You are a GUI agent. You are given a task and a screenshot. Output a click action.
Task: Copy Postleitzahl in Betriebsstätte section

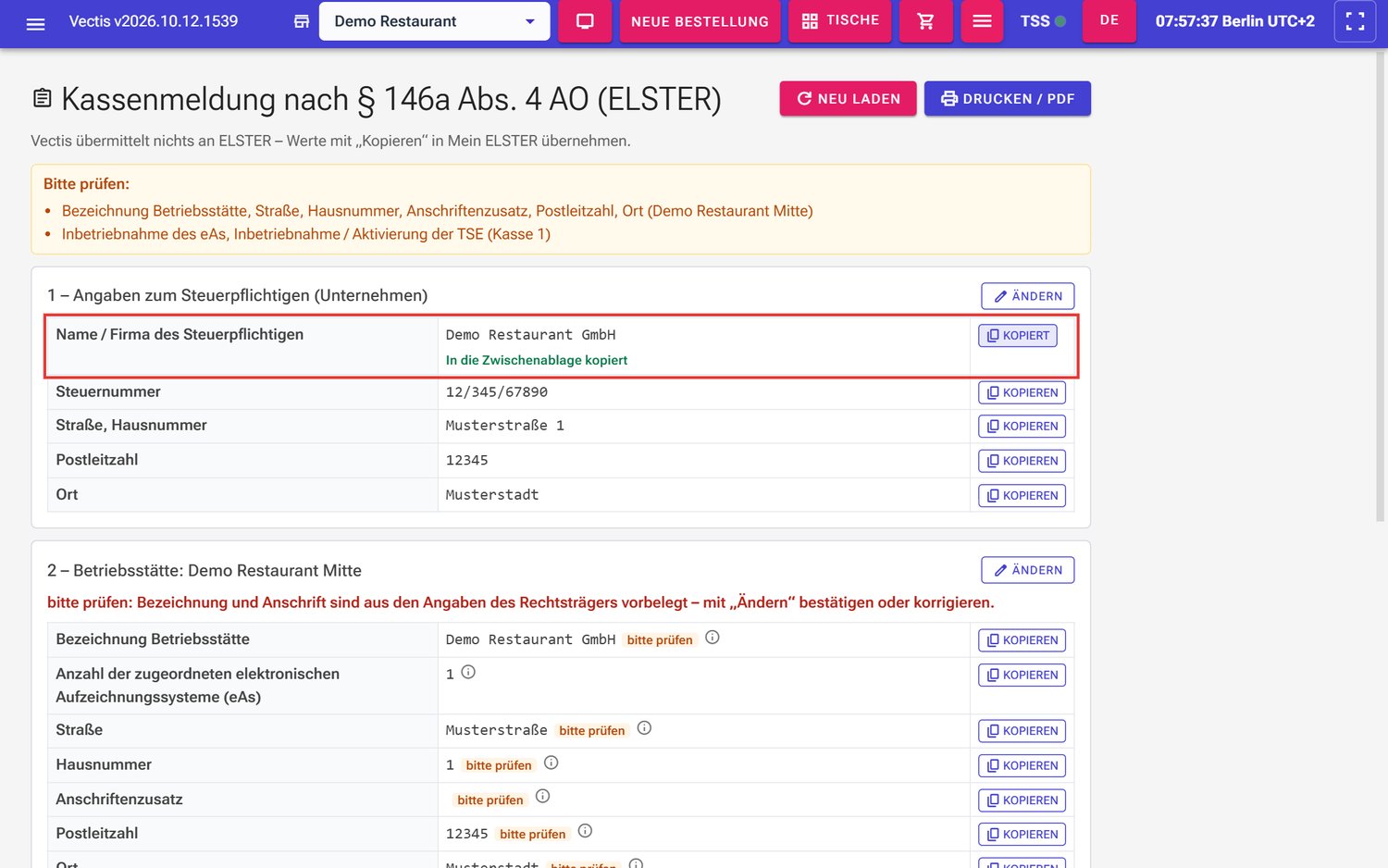coord(1022,835)
